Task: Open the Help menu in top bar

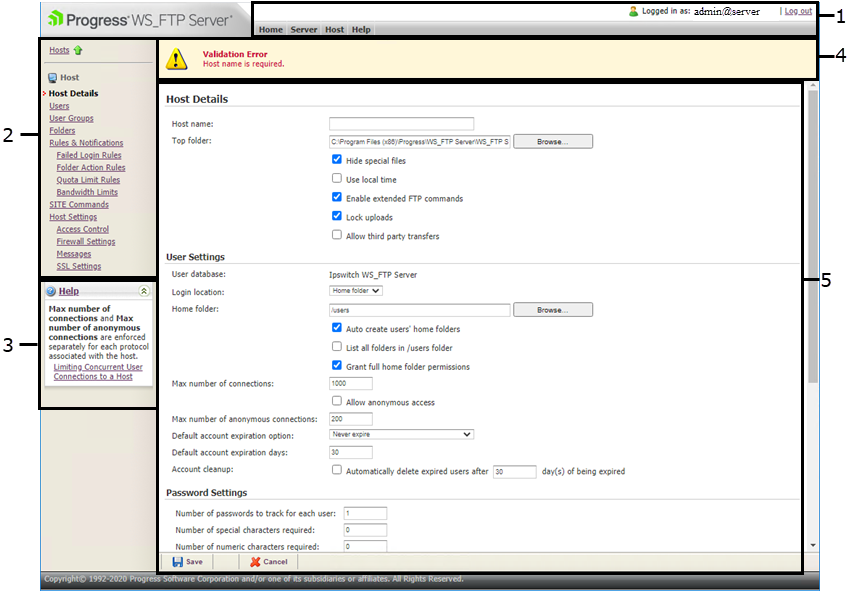Action: point(361,29)
